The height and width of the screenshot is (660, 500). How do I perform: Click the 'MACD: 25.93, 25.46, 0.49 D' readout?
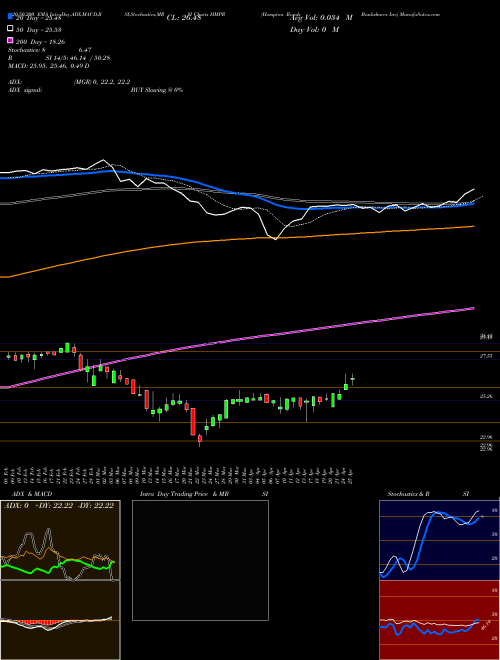(x=48, y=66)
